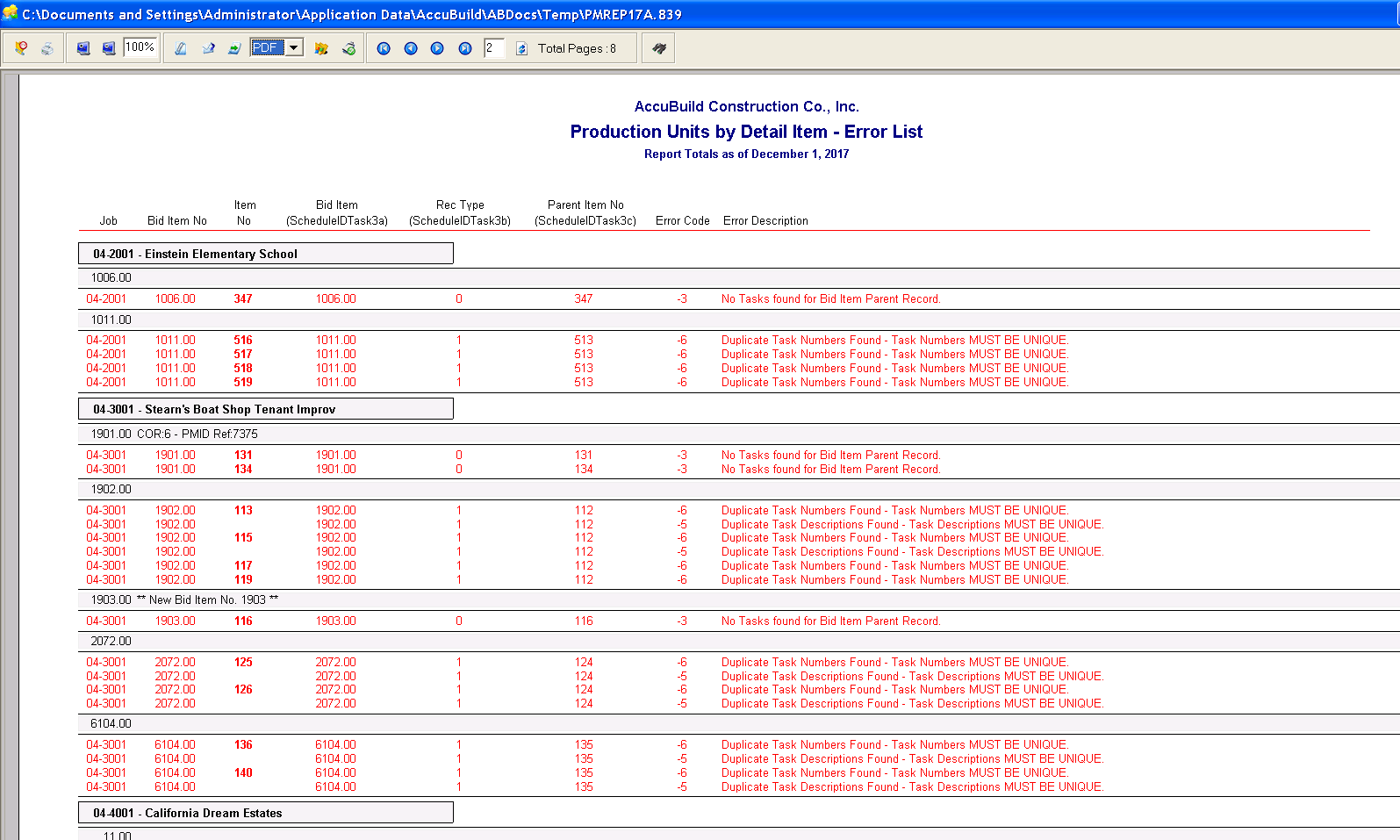The height and width of the screenshot is (840, 1400).
Task: Click the pencil document icon in toolbar
Action: [x=180, y=48]
